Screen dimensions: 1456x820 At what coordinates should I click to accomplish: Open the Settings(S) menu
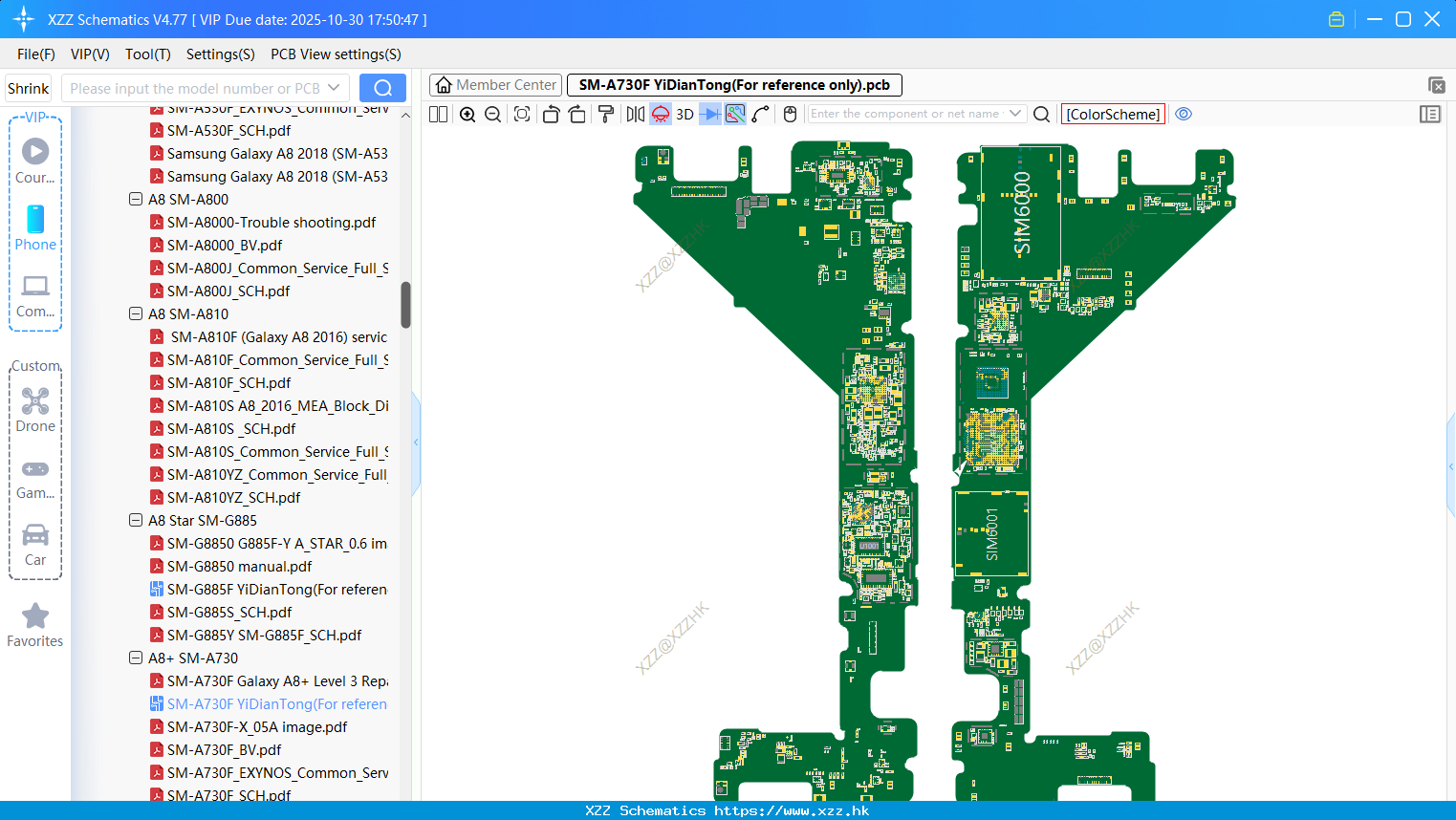point(221,54)
